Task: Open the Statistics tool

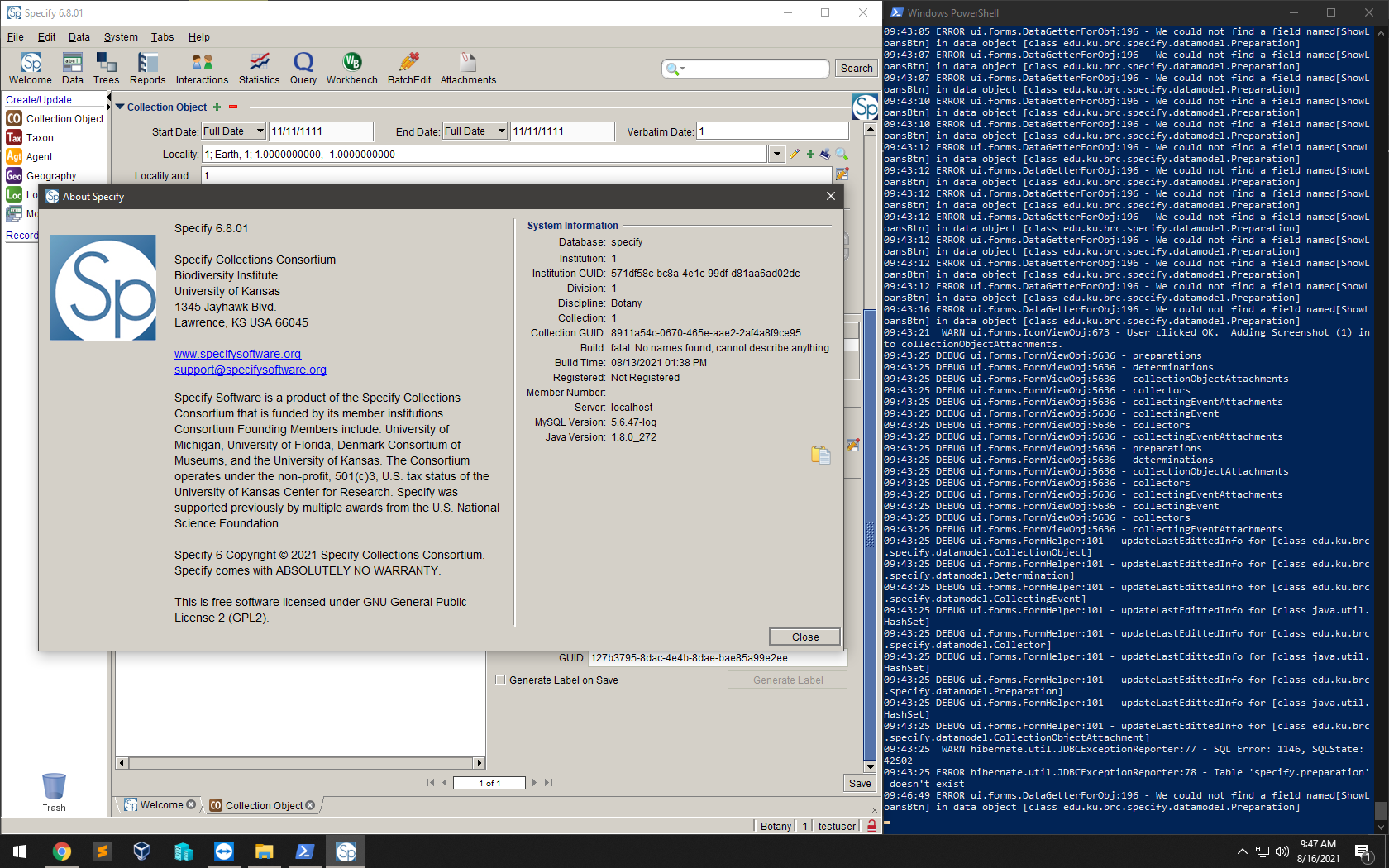Action: (x=259, y=68)
